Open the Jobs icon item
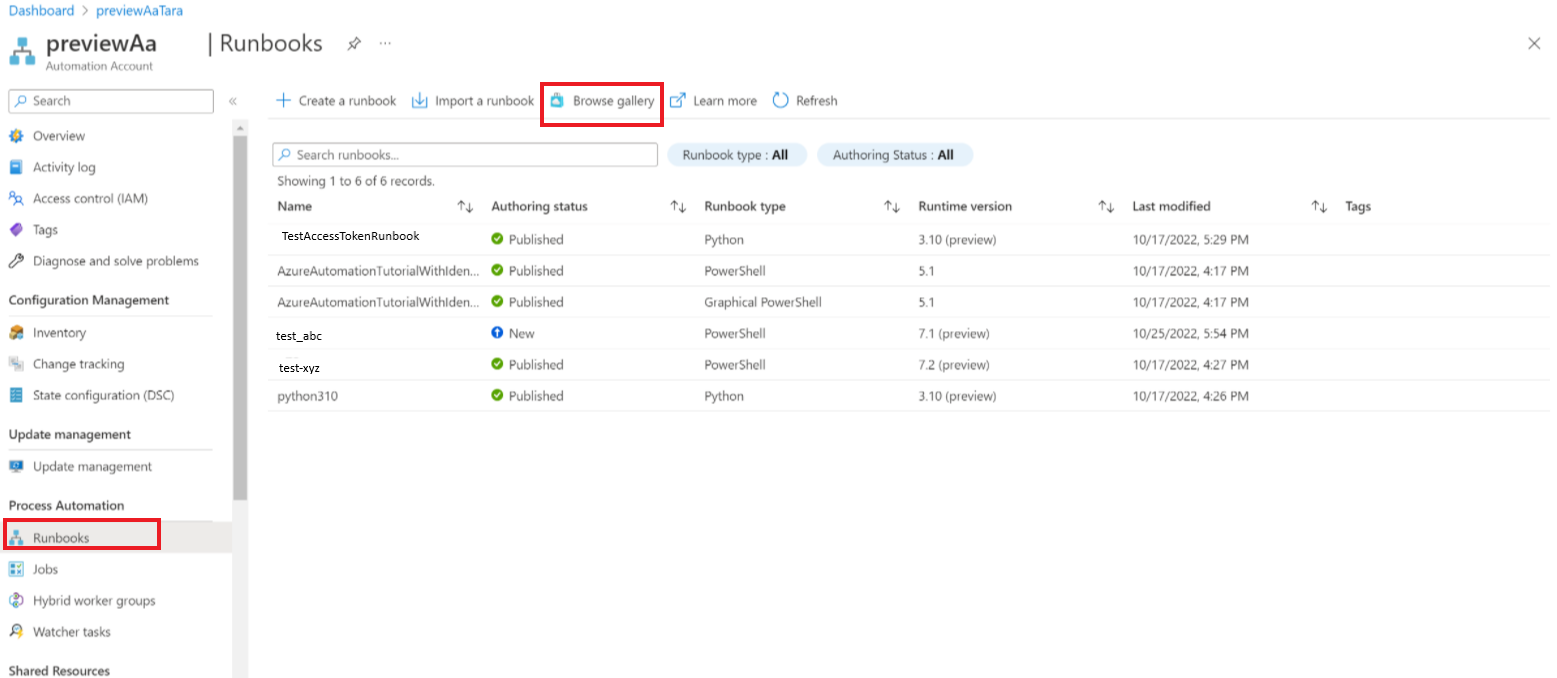The height and width of the screenshot is (678, 1557). pyautogui.click(x=16, y=569)
